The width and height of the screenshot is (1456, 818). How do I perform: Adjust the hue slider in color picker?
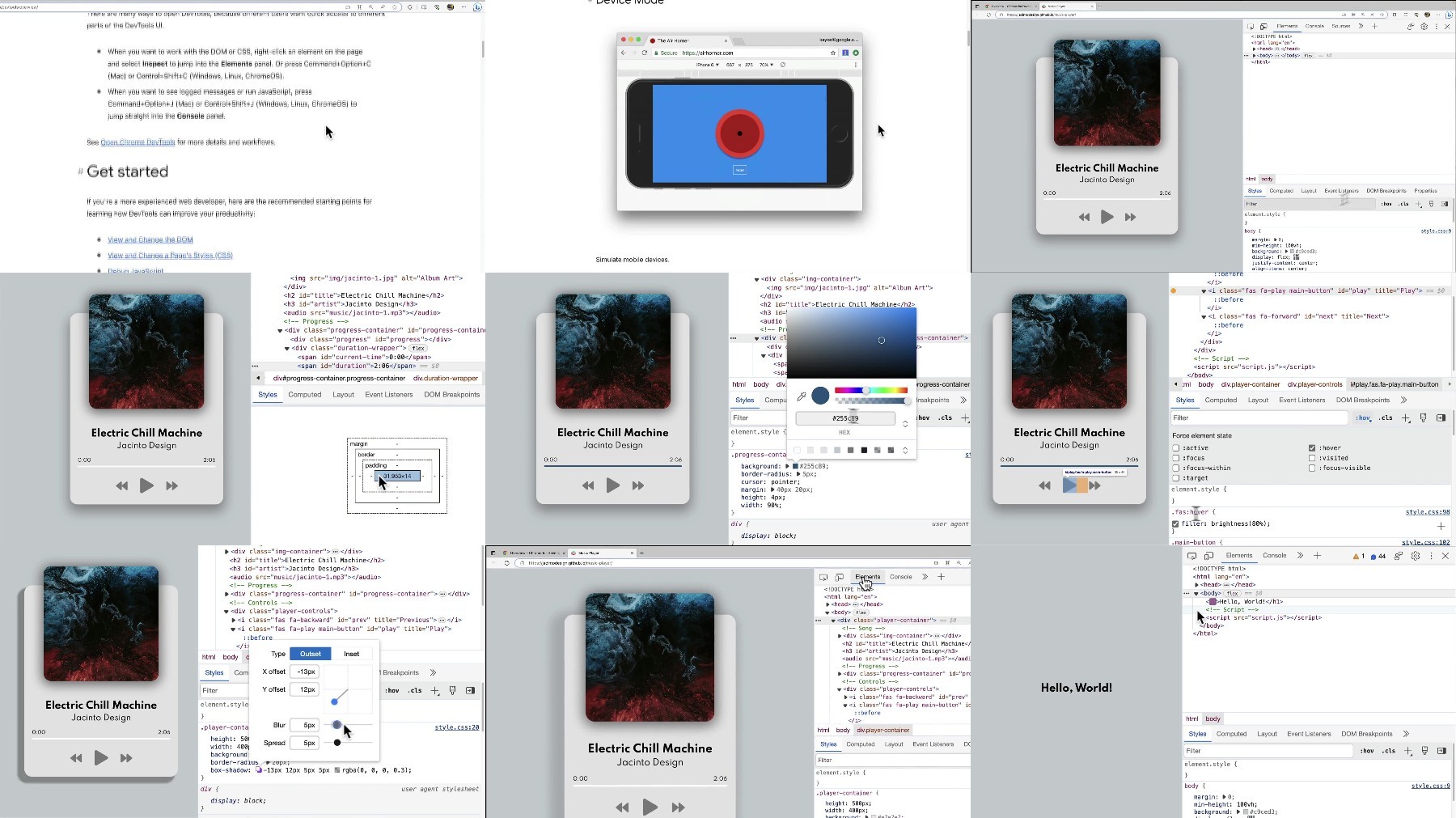tap(871, 391)
